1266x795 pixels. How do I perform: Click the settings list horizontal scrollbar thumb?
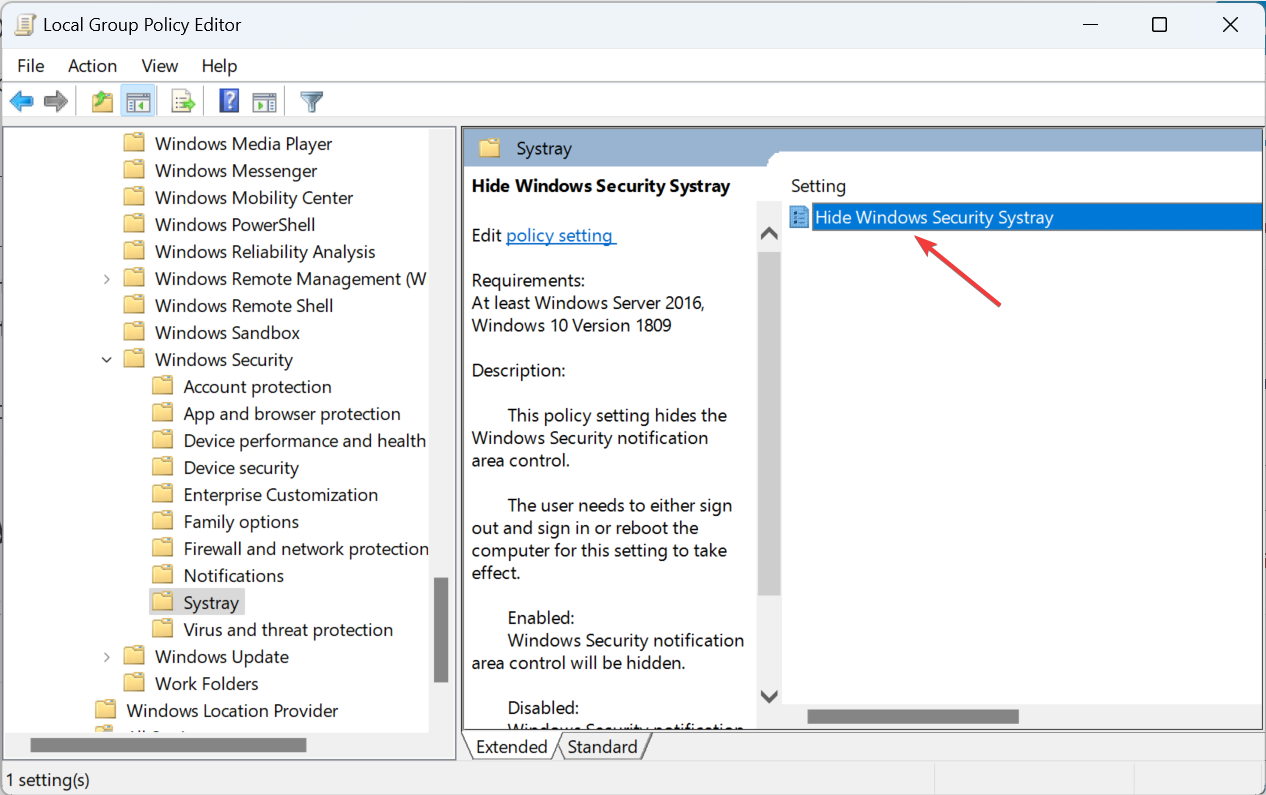coord(913,716)
